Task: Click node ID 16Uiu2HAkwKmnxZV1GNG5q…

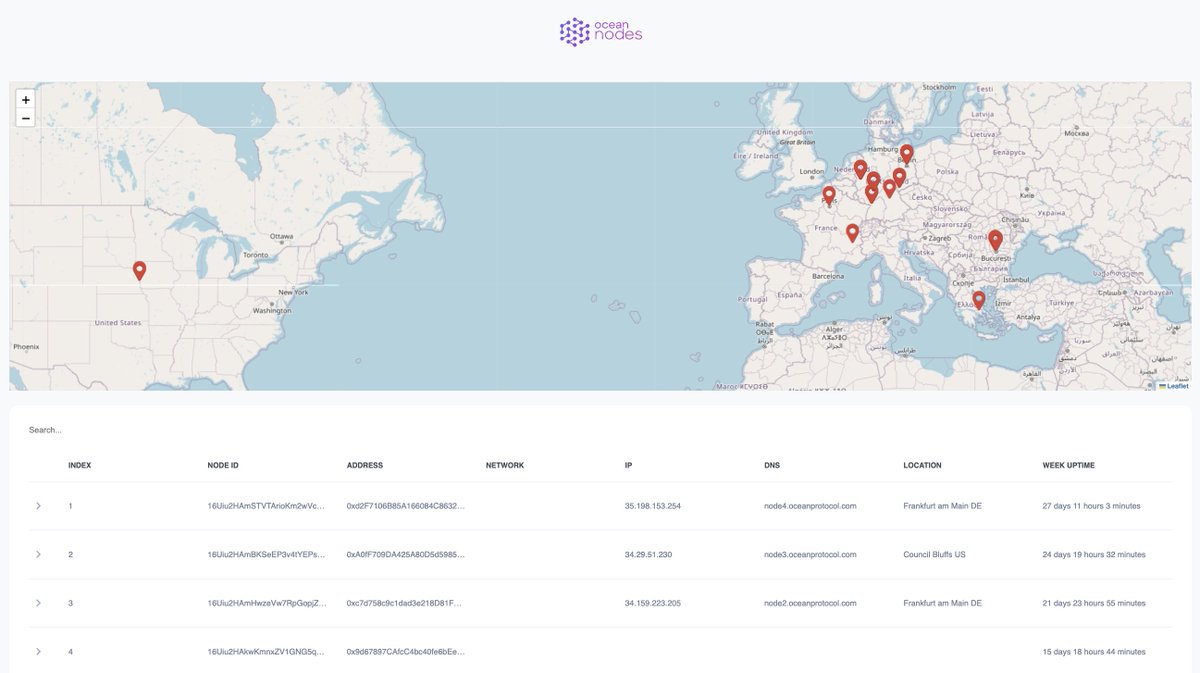Action: (x=266, y=652)
